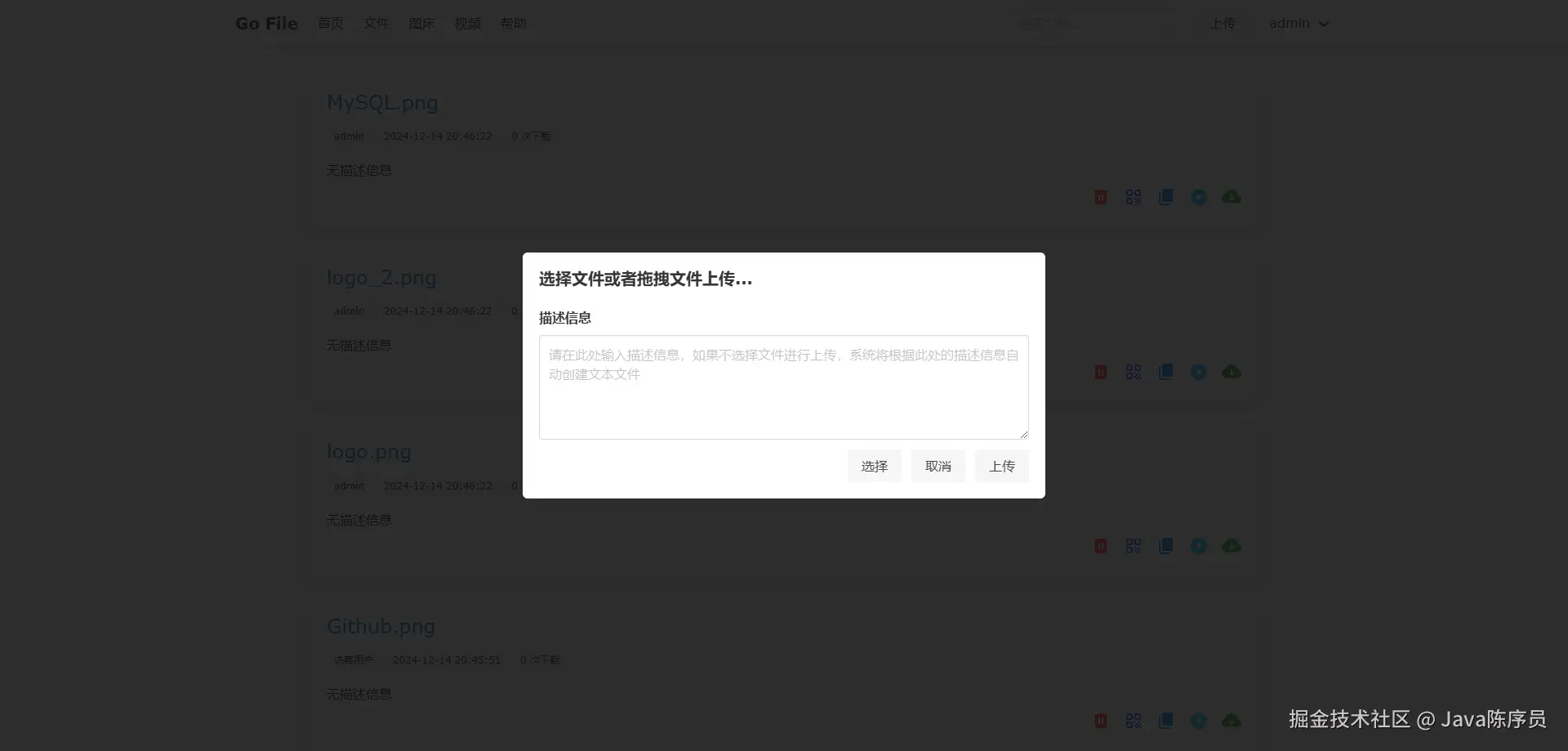Open the 首页 nav item
This screenshot has width=1568, height=751.
331,24
